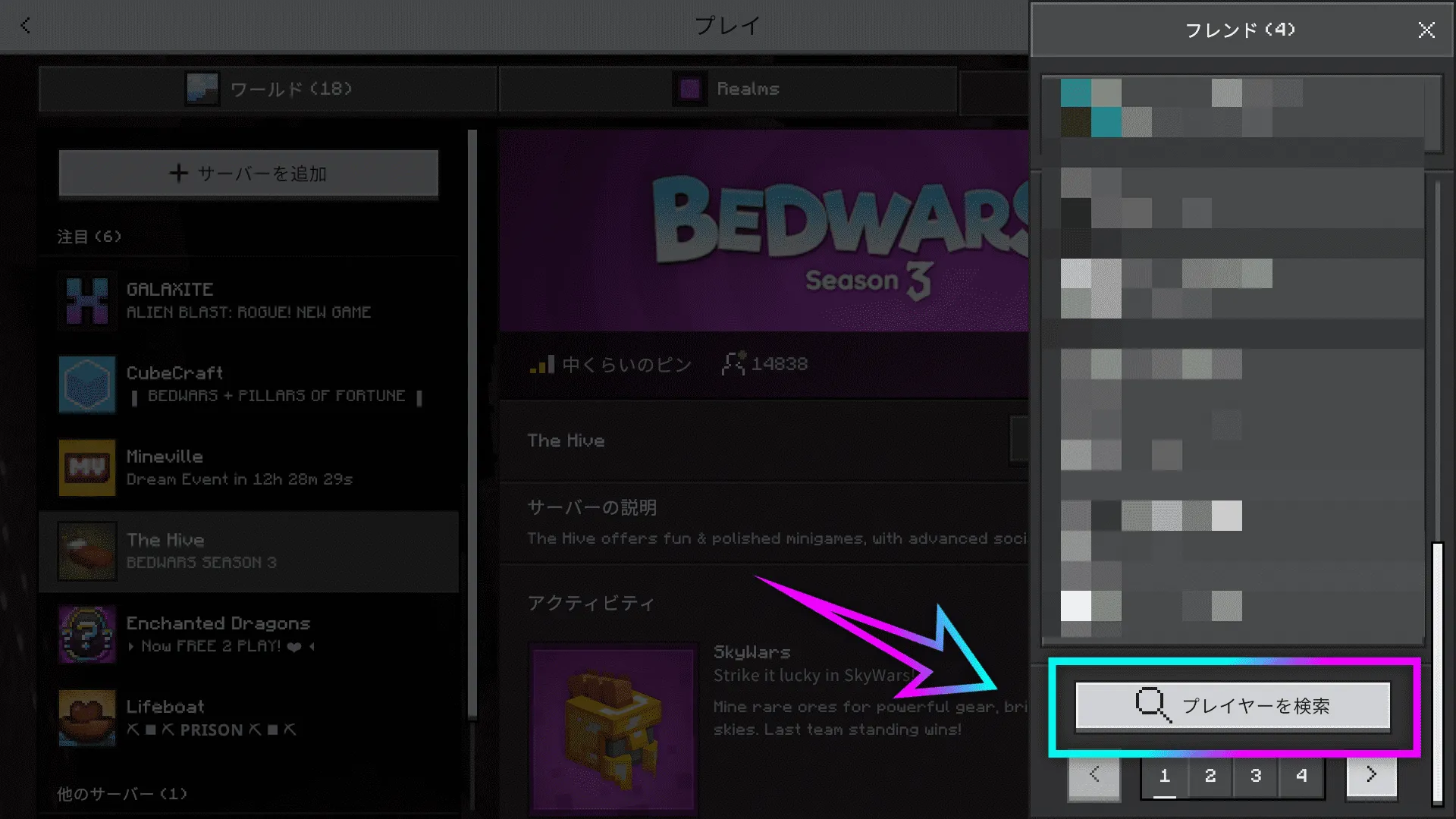
Task: Click the world icon in ワールド tab
Action: [x=202, y=89]
